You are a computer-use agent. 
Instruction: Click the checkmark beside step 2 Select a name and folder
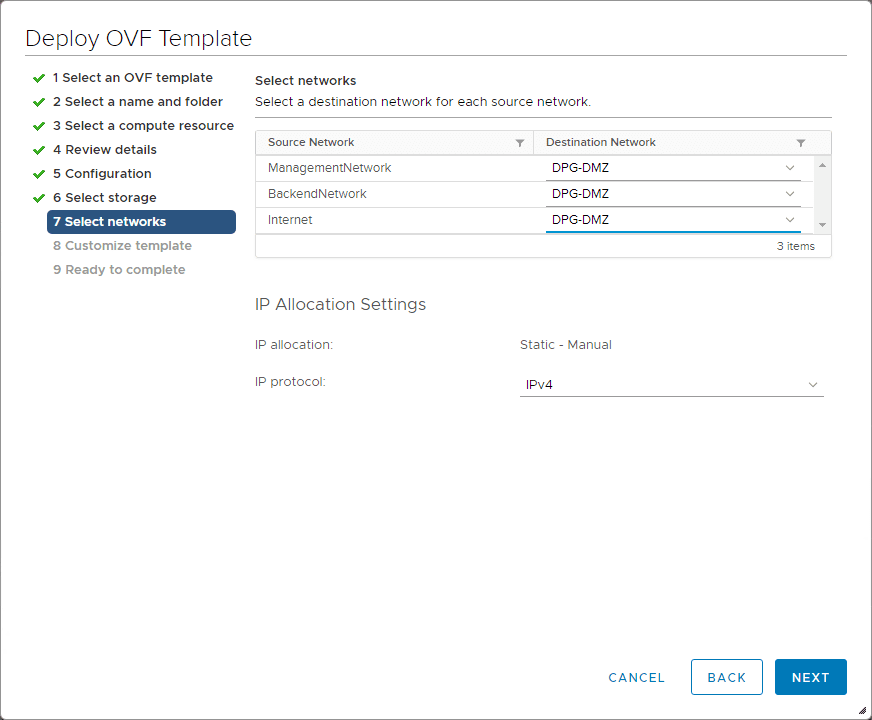(40, 101)
